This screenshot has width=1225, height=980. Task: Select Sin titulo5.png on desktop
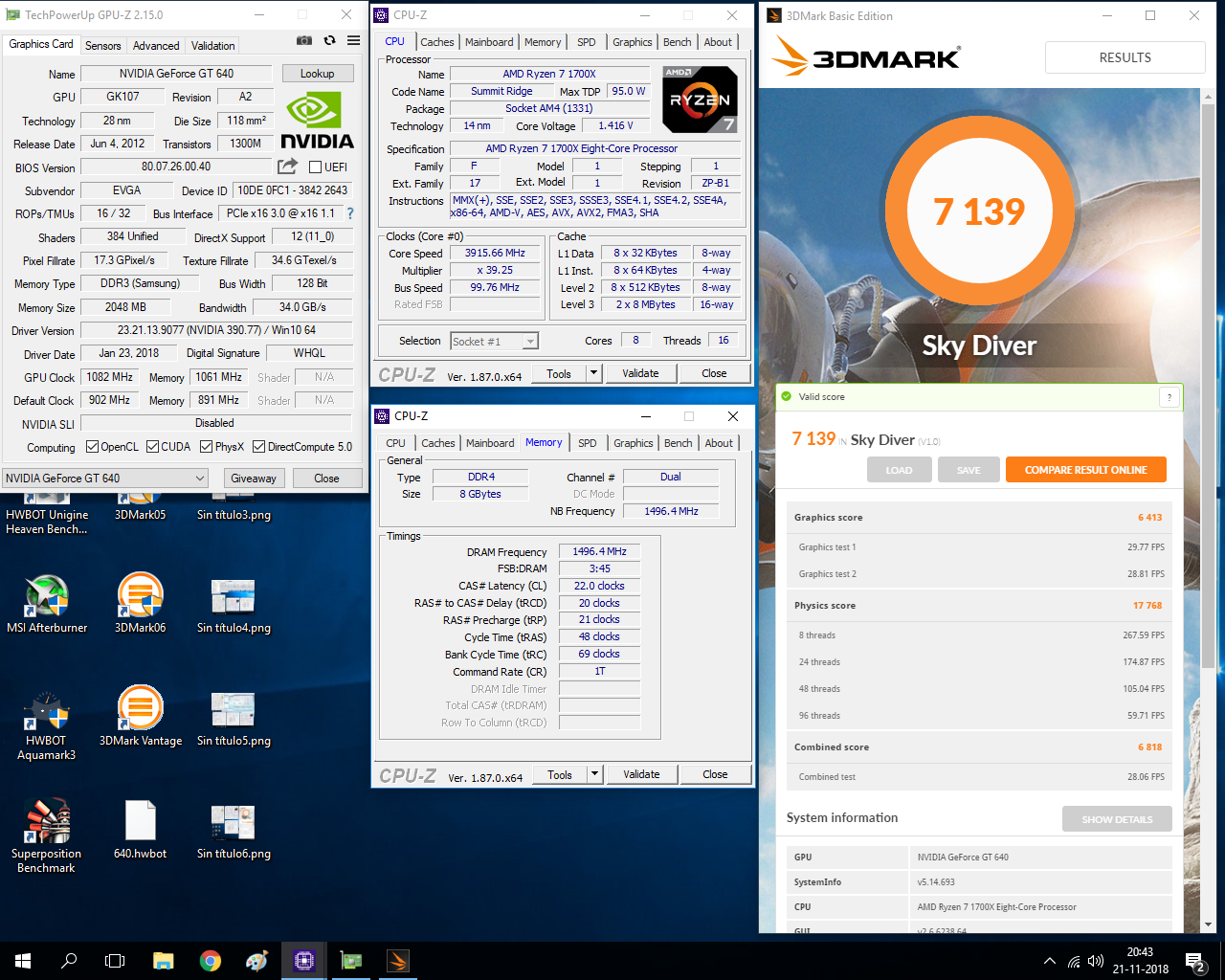click(234, 719)
